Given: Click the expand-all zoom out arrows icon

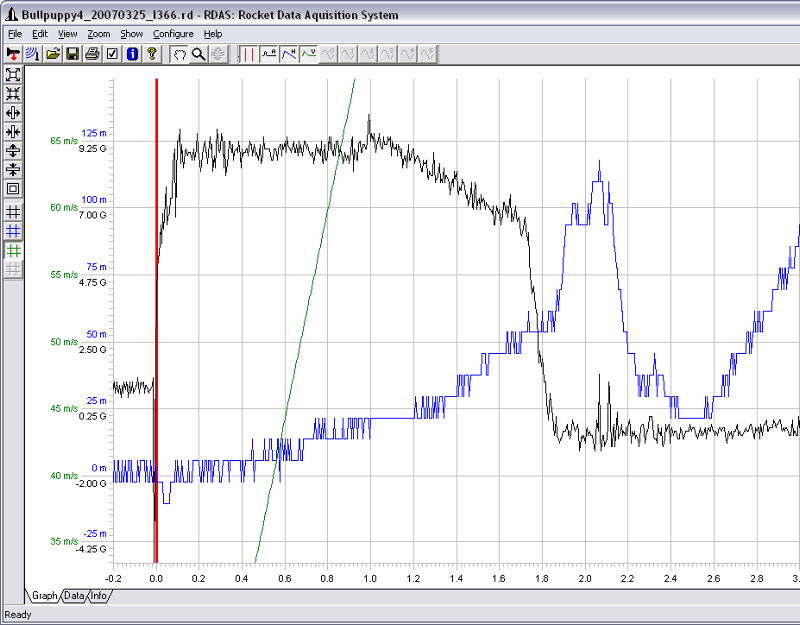Looking at the screenshot, I should 13,74.
